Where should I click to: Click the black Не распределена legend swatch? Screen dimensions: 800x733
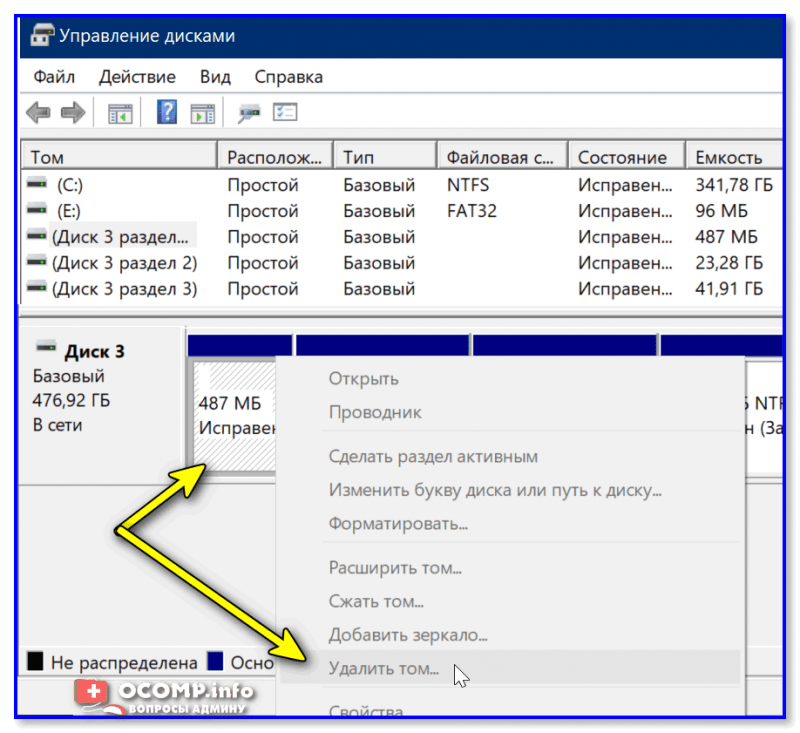click(x=35, y=661)
